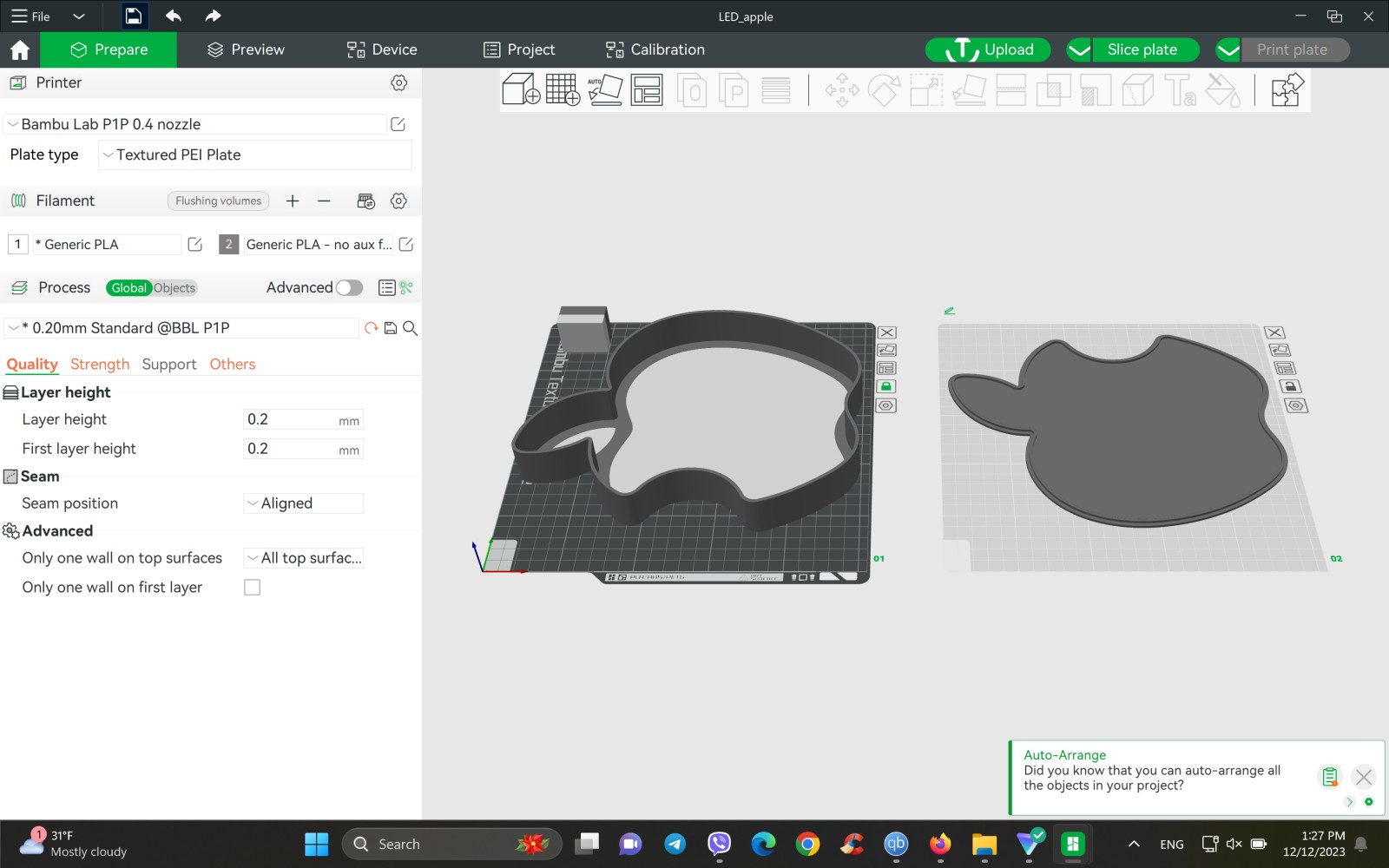Expand the printer preset dropdown
Image resolution: width=1389 pixels, height=868 pixels.
click(195, 124)
